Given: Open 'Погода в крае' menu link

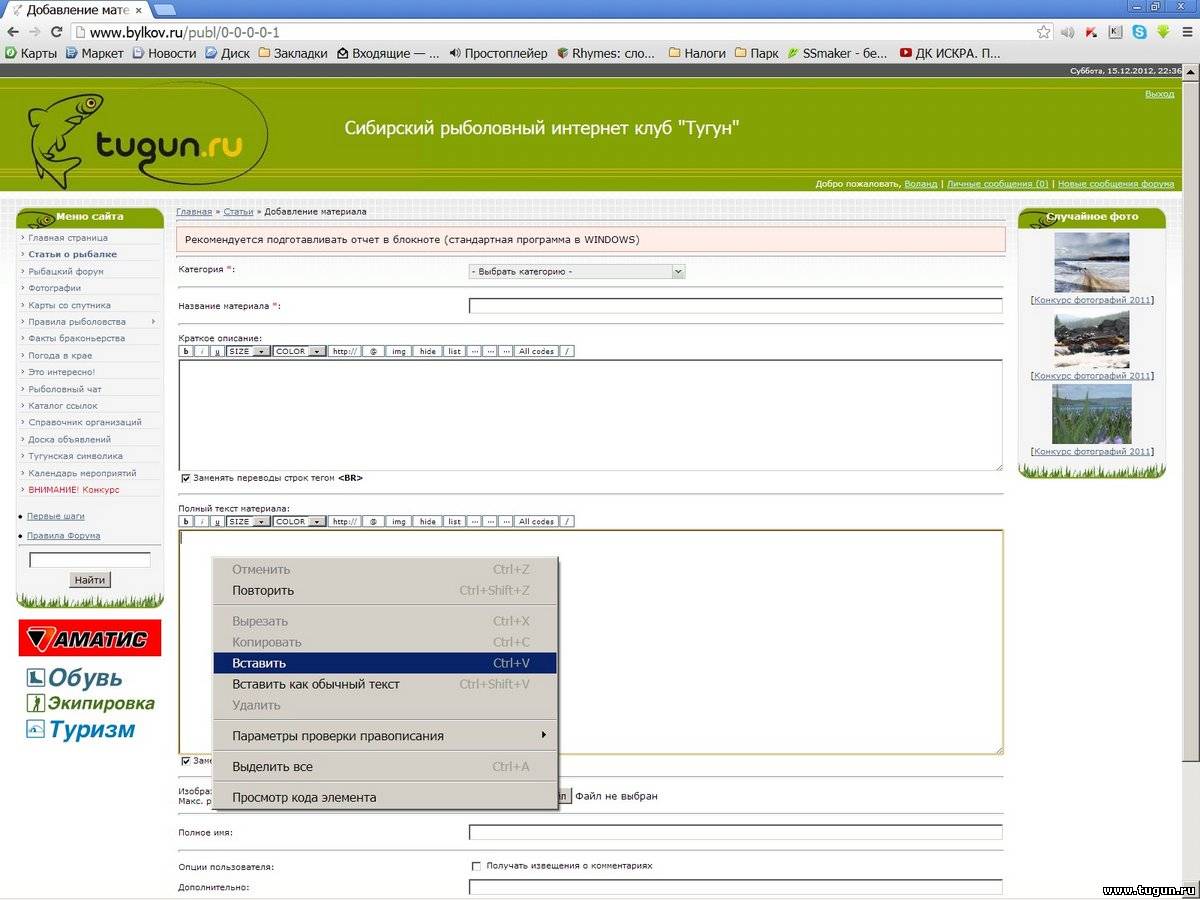Looking at the screenshot, I should coord(61,355).
